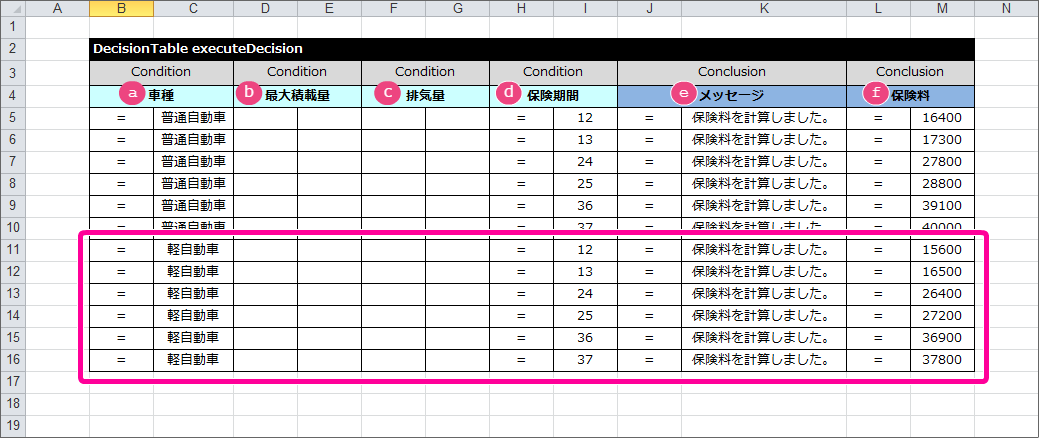Select column K by its header
This screenshot has height=438, width=1039.
point(764,8)
